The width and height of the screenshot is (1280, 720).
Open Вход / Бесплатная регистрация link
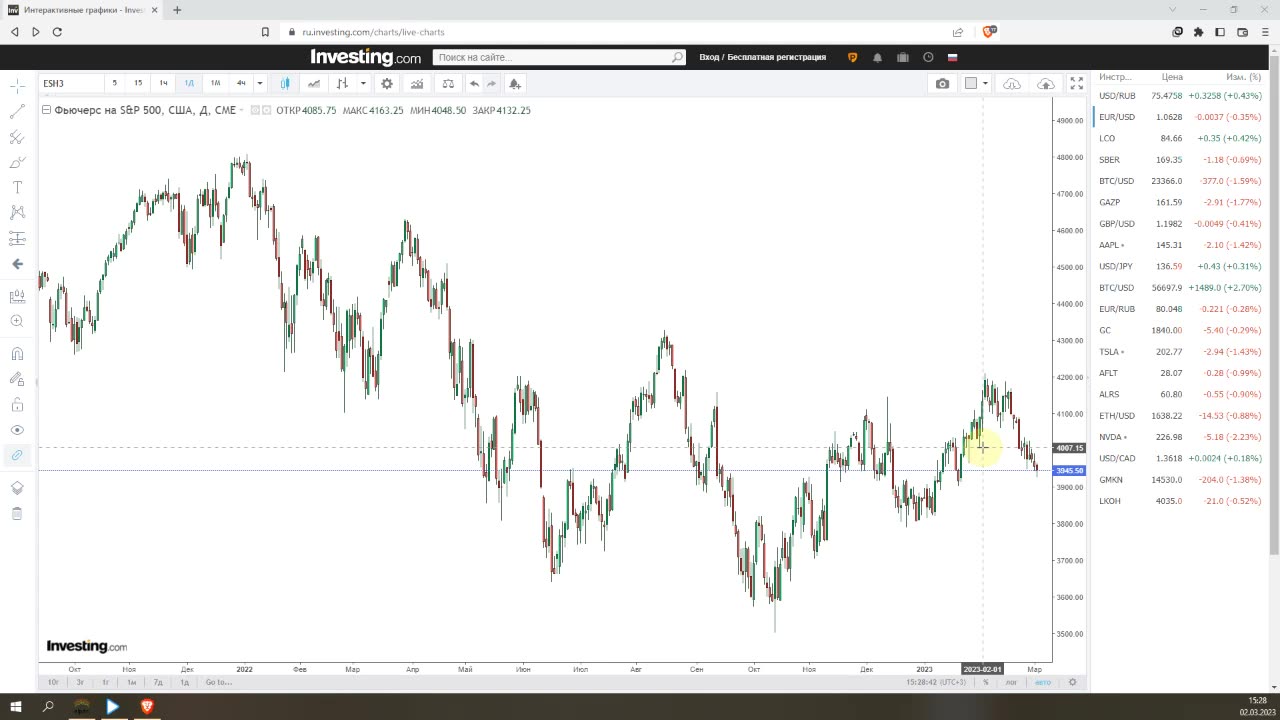[762, 57]
